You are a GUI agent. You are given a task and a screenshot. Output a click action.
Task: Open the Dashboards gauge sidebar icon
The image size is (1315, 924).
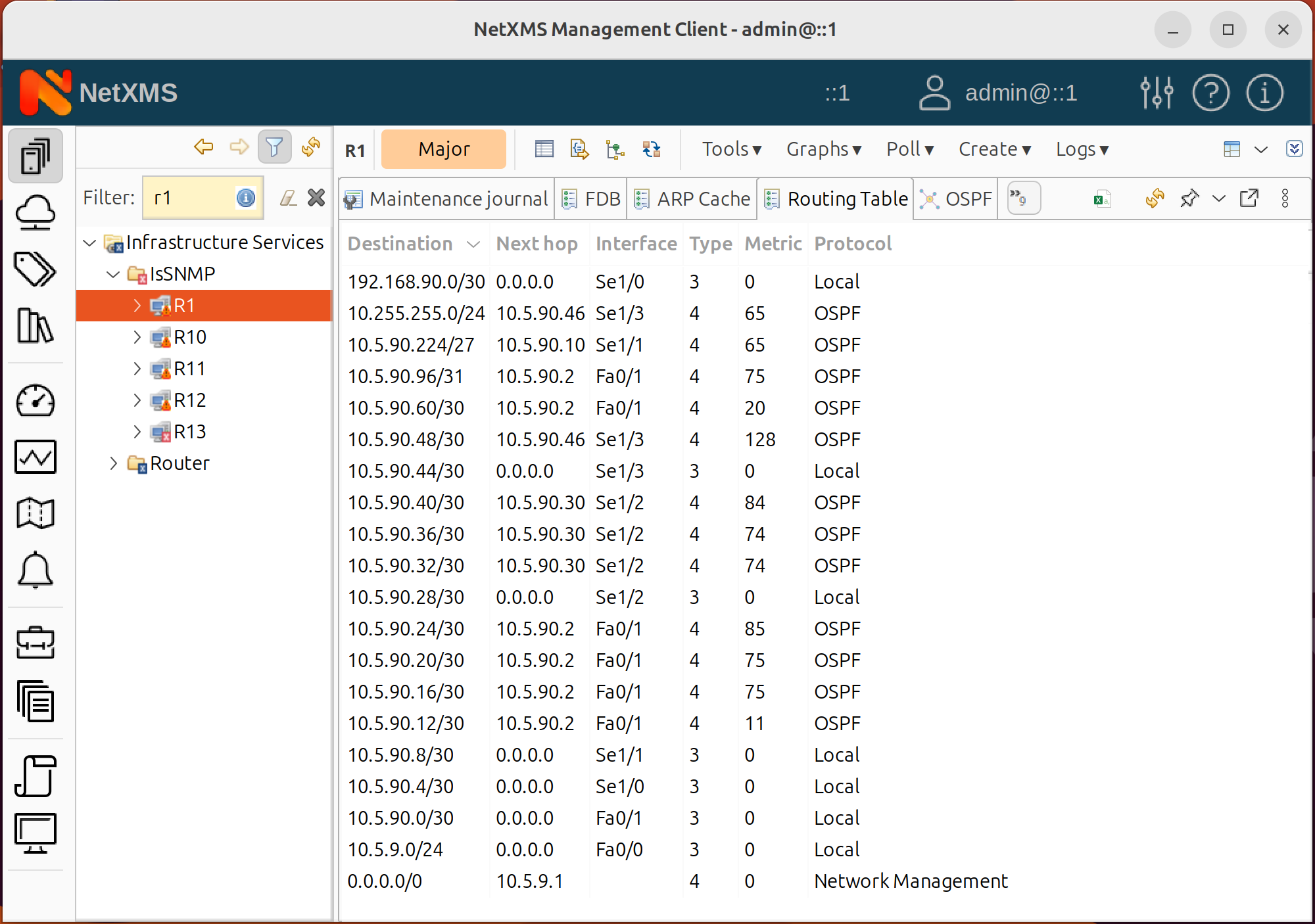(36, 401)
